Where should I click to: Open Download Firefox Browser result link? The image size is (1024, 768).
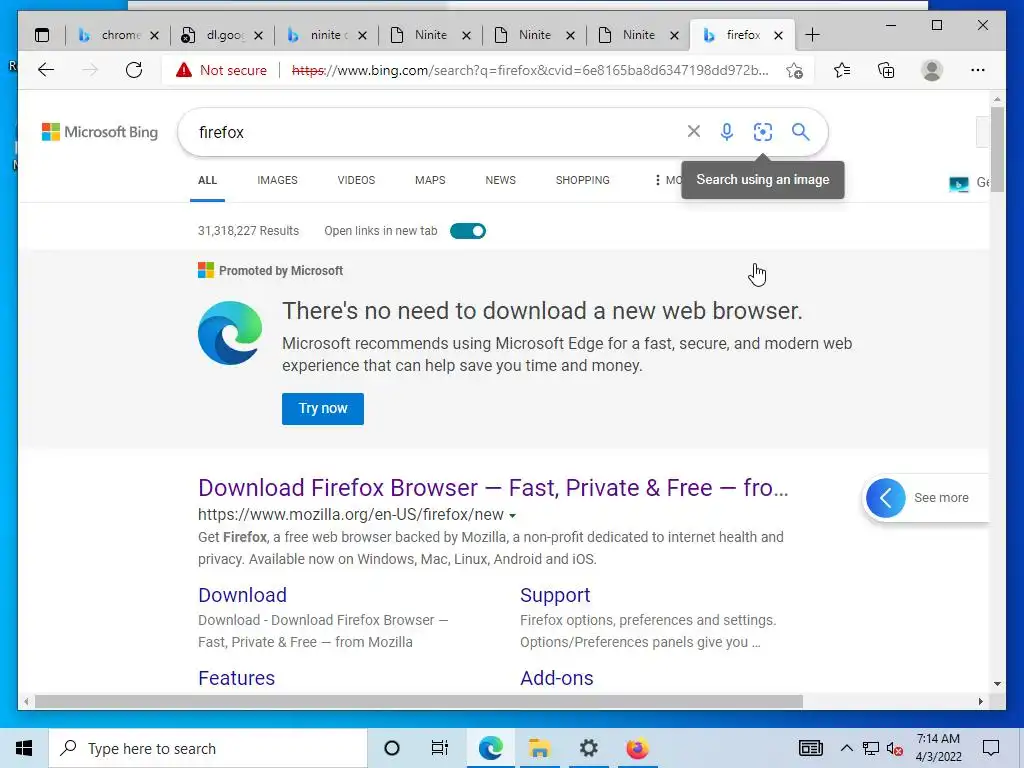(x=493, y=488)
